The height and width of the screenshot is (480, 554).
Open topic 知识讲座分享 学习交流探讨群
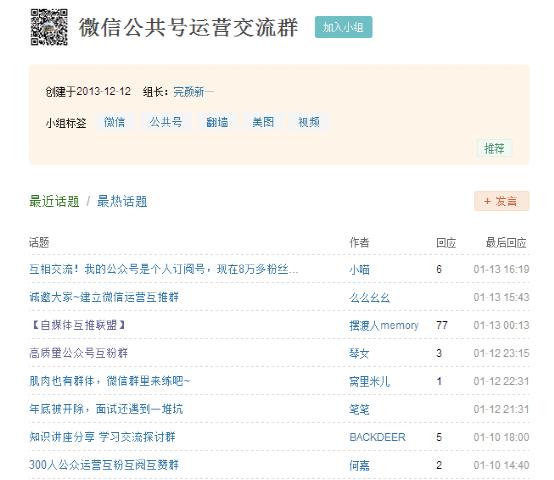click(102, 437)
